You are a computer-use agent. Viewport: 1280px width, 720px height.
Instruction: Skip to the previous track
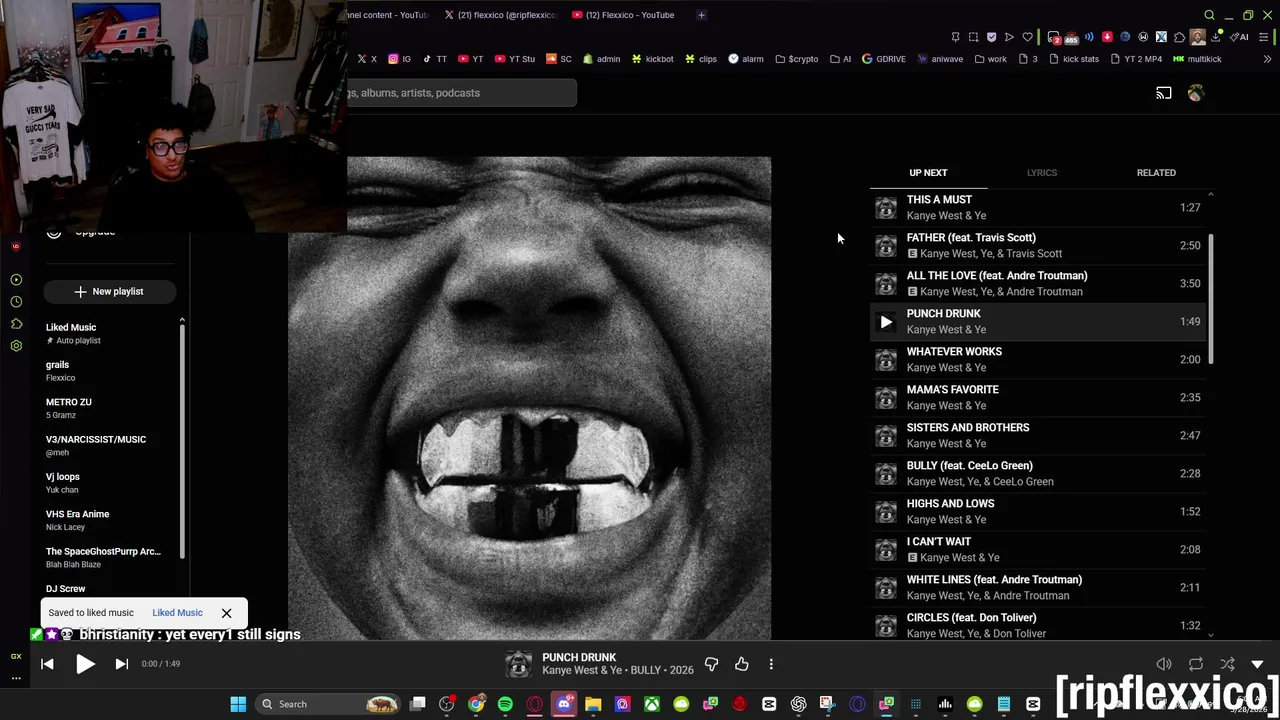click(47, 664)
